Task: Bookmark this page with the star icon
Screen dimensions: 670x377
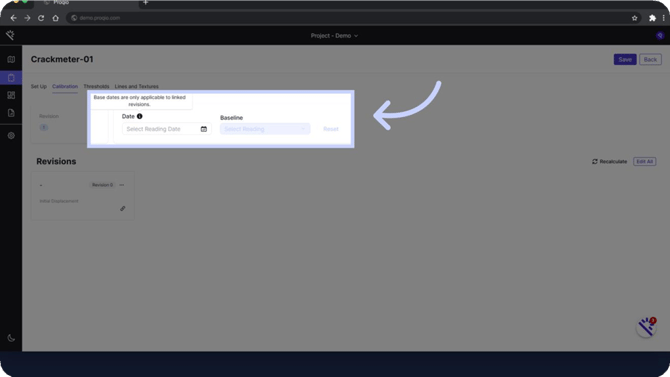Action: [x=635, y=18]
